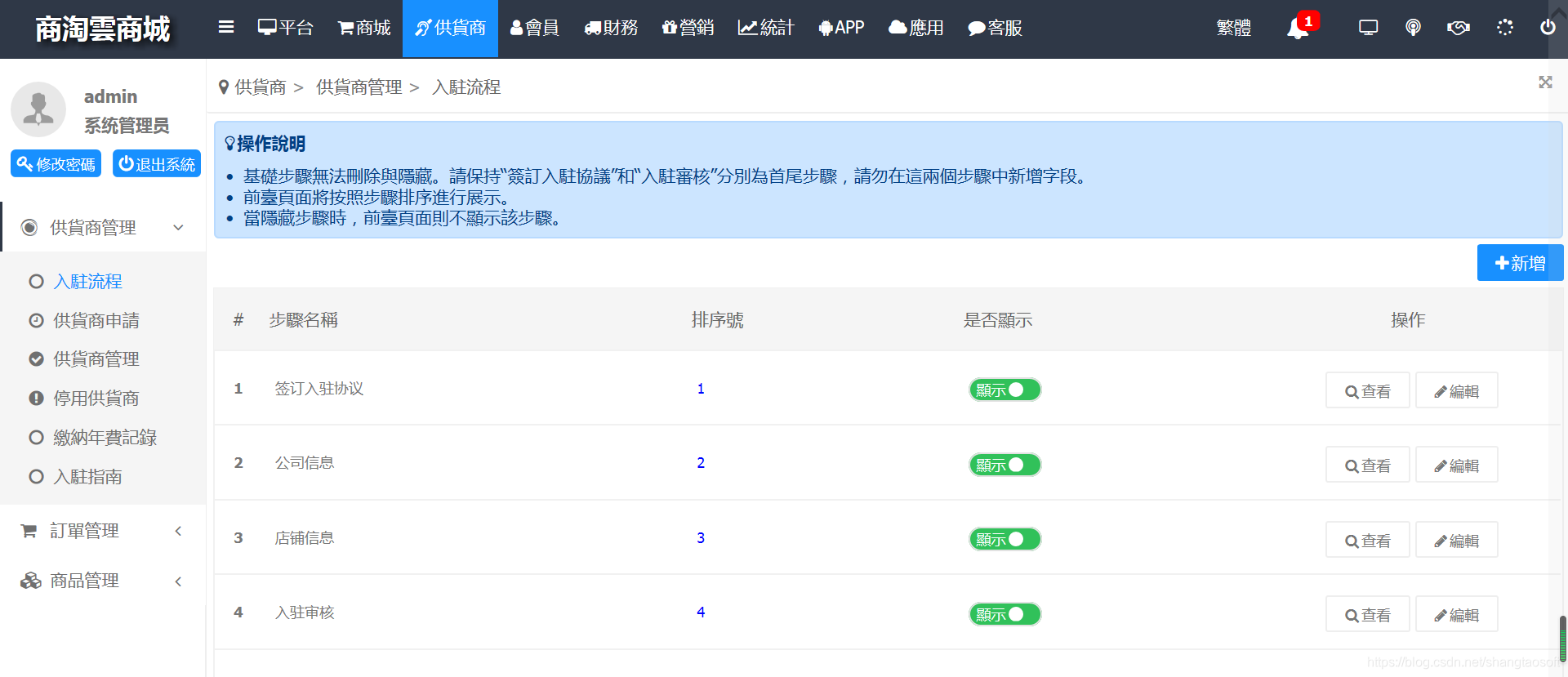Collapse the 供貨商管理 sidebar section
The width and height of the screenshot is (1568, 677).
coord(103,227)
